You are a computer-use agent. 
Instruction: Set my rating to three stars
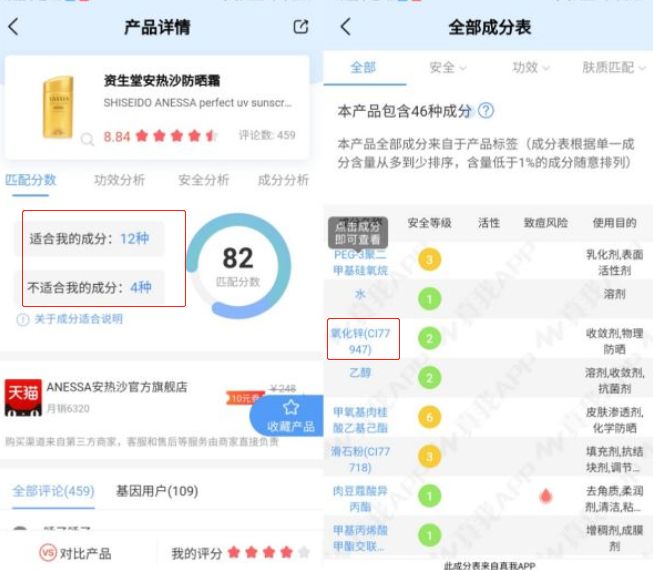point(269,553)
